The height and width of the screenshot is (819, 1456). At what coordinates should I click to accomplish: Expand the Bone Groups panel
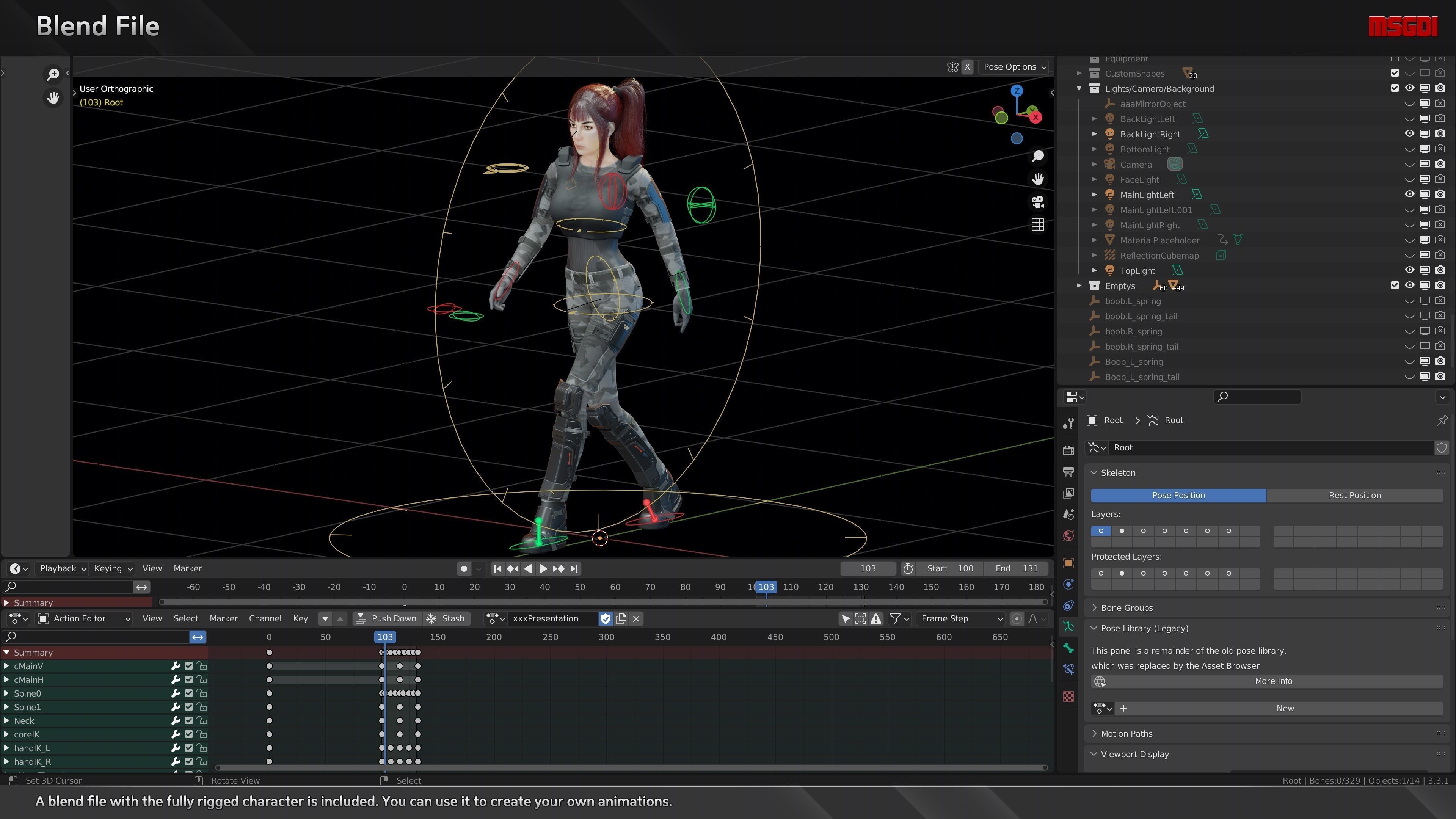(x=1126, y=608)
